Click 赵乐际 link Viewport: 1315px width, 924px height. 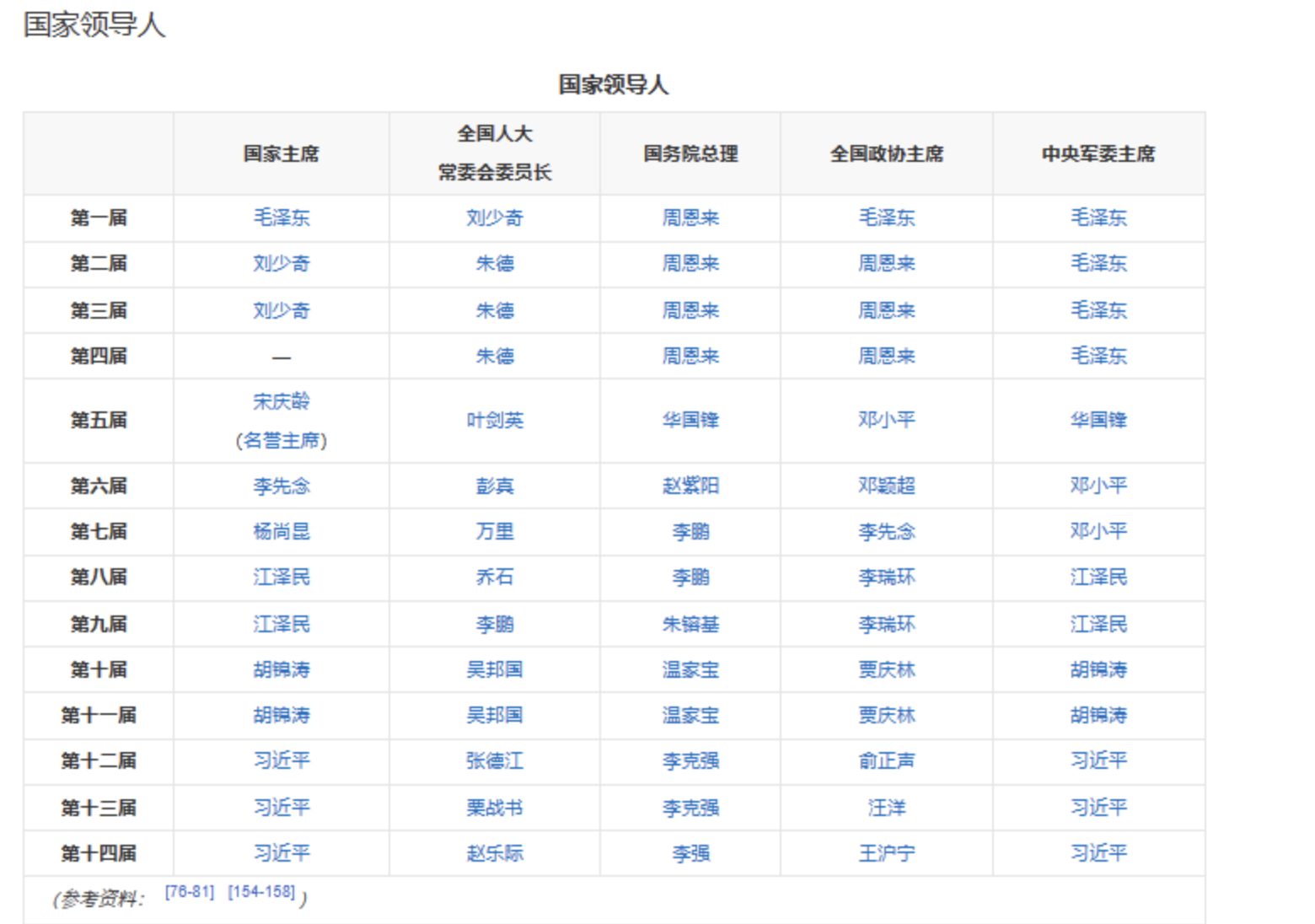[x=495, y=853]
